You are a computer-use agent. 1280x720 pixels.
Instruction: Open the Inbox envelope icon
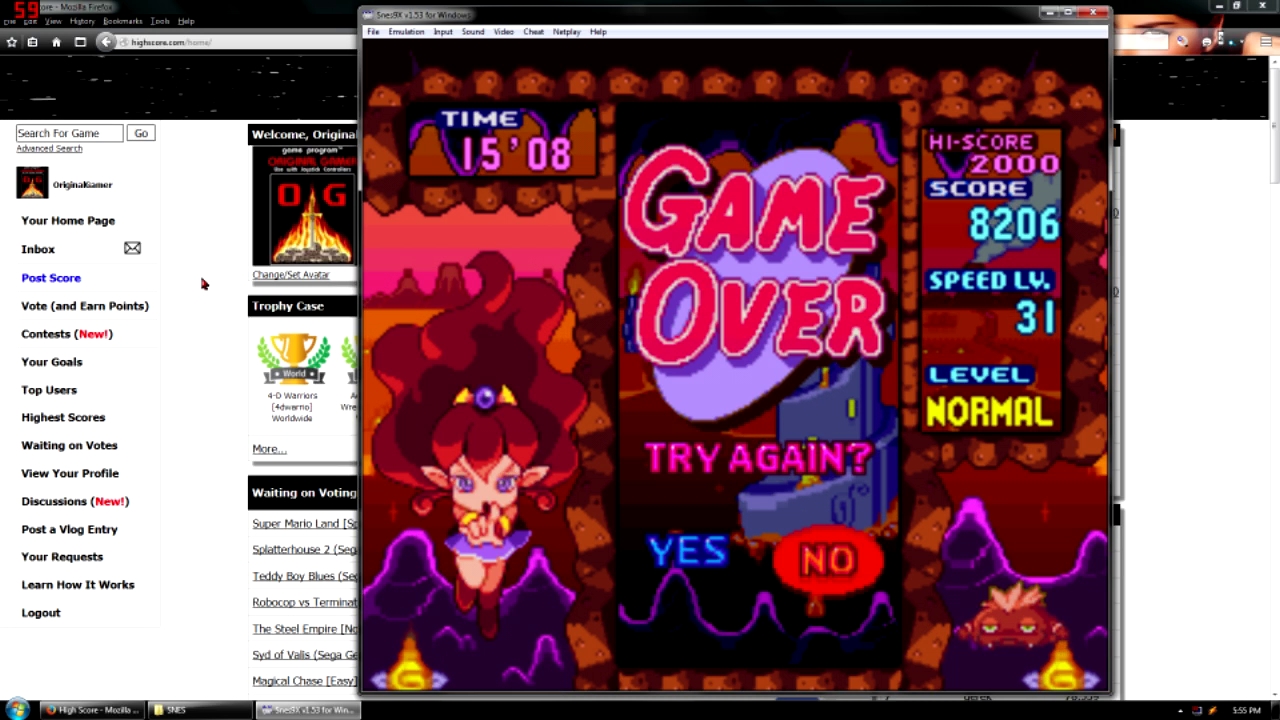point(132,248)
